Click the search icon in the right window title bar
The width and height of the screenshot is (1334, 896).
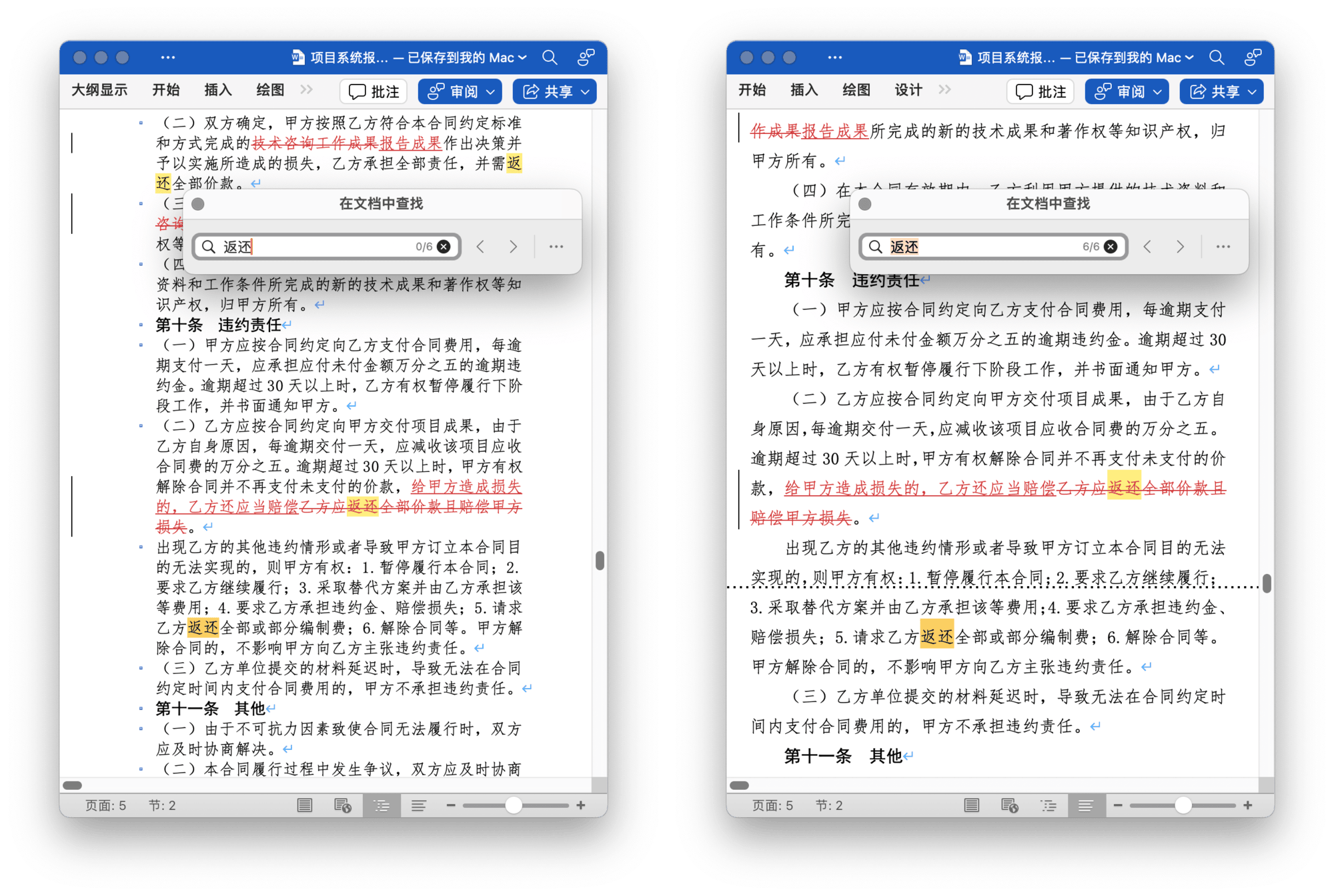pyautogui.click(x=1217, y=57)
